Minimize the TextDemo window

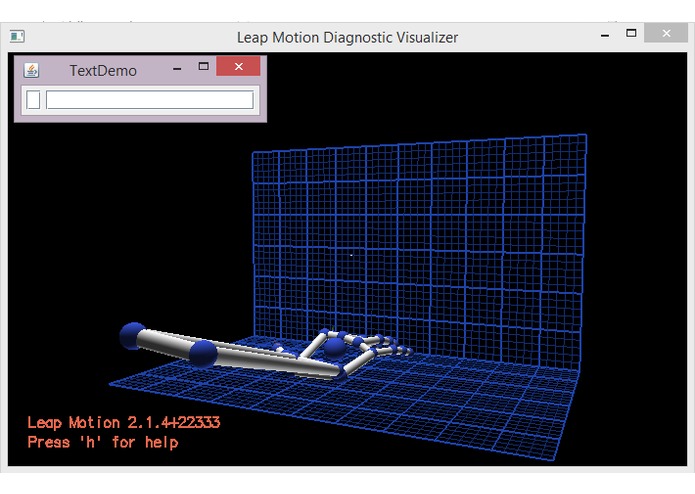tap(177, 69)
